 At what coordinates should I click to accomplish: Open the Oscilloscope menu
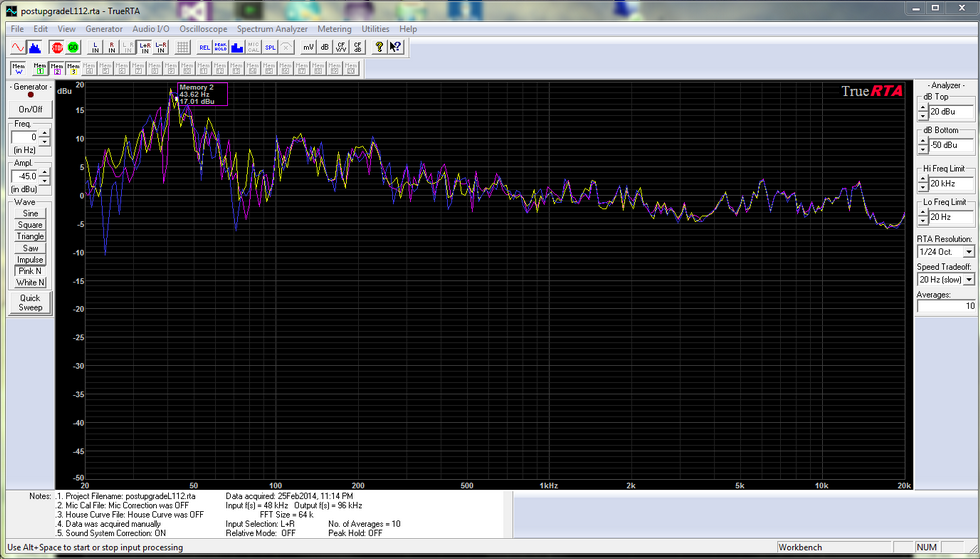[203, 29]
